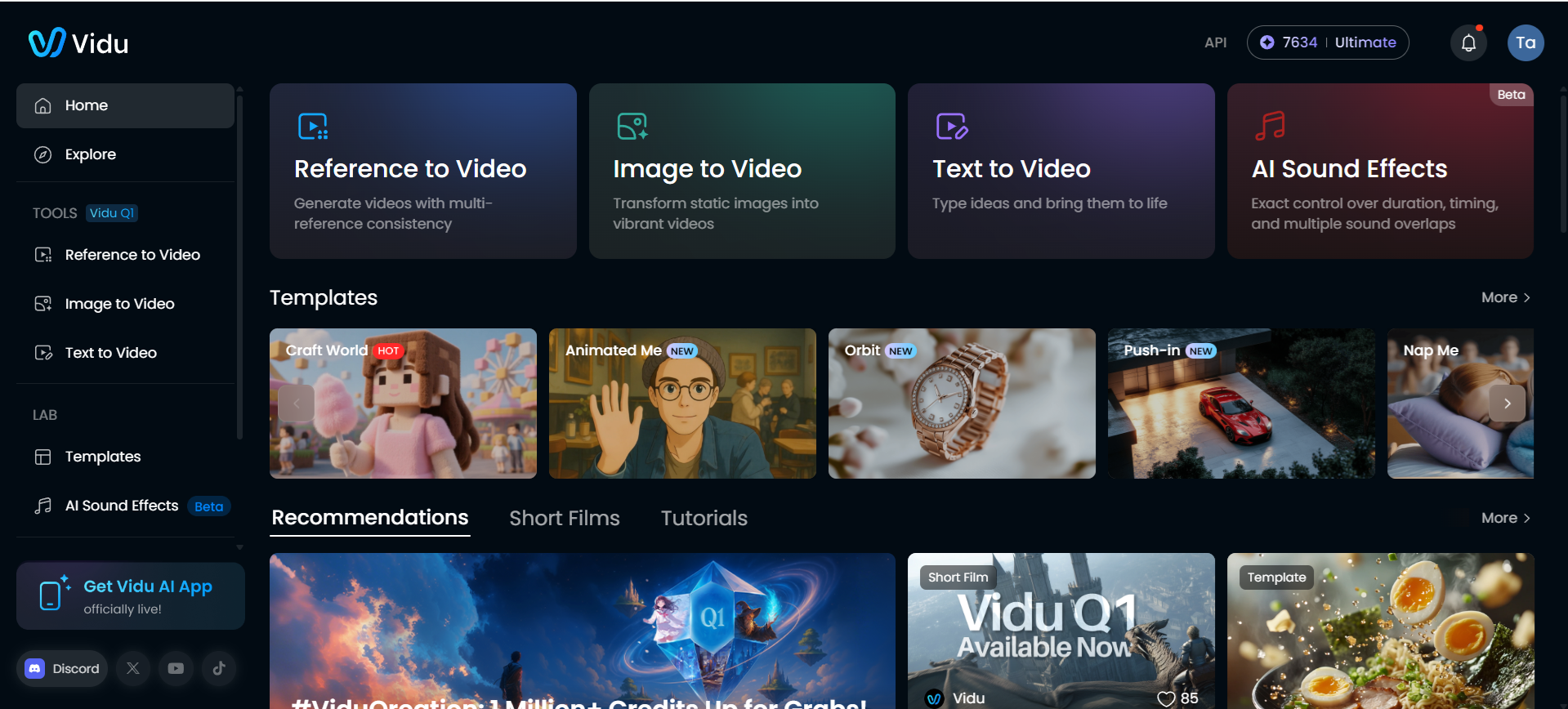This screenshot has width=1568, height=709.
Task: Go to Explore in the sidebar
Action: pyautogui.click(x=90, y=154)
